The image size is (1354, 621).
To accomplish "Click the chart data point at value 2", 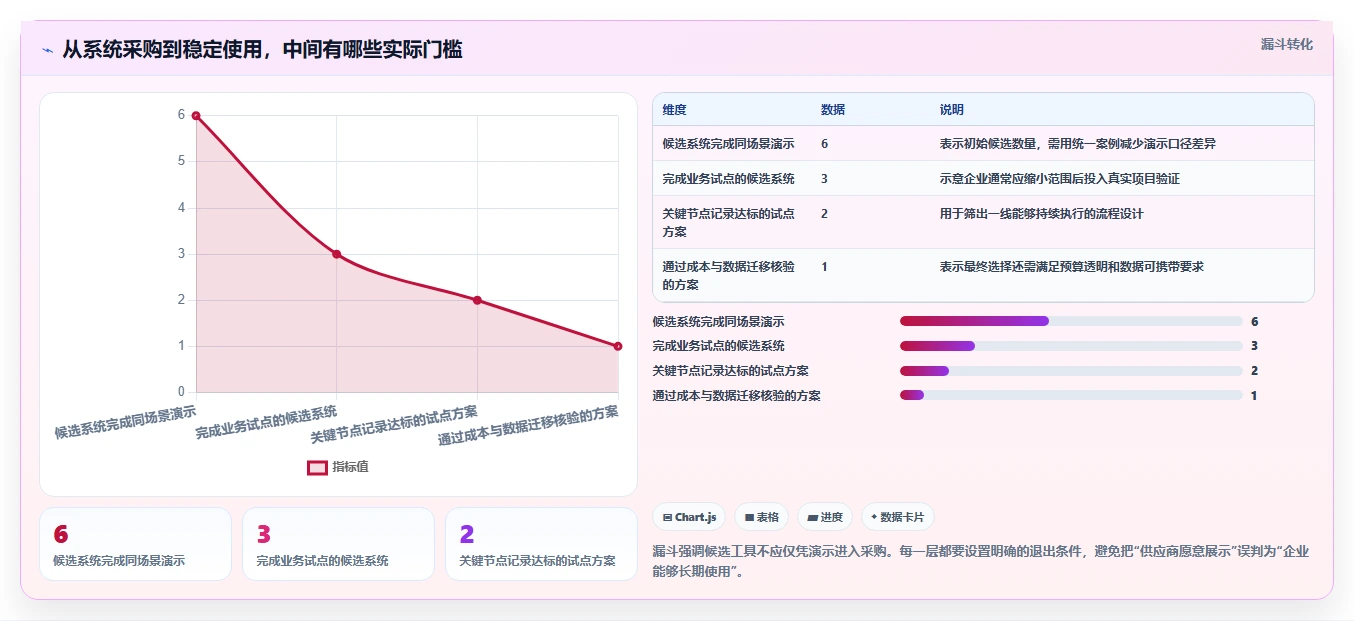I will pos(477,300).
